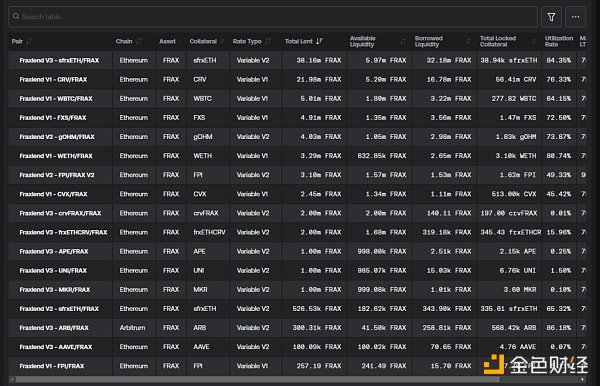Click the Collateral column header
The width and height of the screenshot is (600, 386).
[x=203, y=41]
